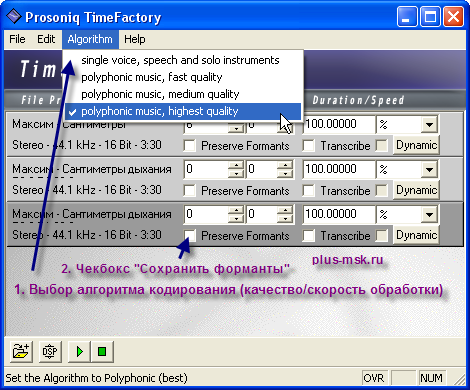Click the Duration/Speed column header

click(358, 100)
